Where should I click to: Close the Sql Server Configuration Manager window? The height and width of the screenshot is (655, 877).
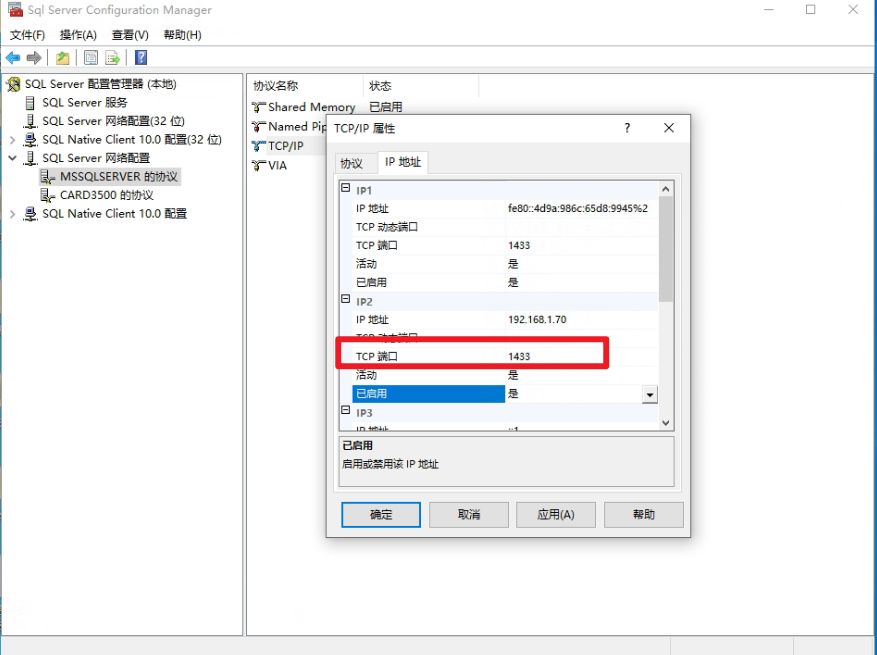pos(853,10)
